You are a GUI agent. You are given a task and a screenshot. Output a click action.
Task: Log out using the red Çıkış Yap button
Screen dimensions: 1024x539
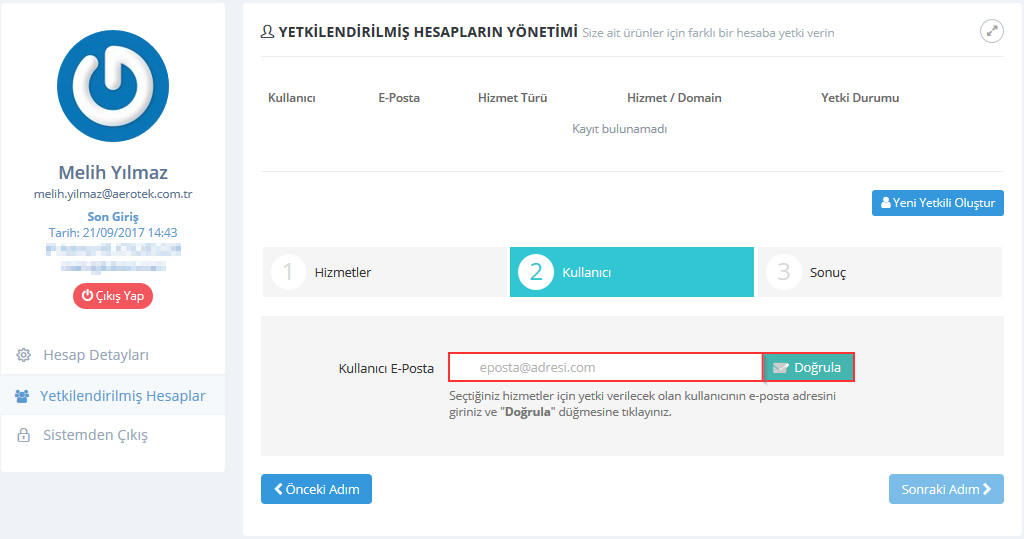[x=113, y=296]
